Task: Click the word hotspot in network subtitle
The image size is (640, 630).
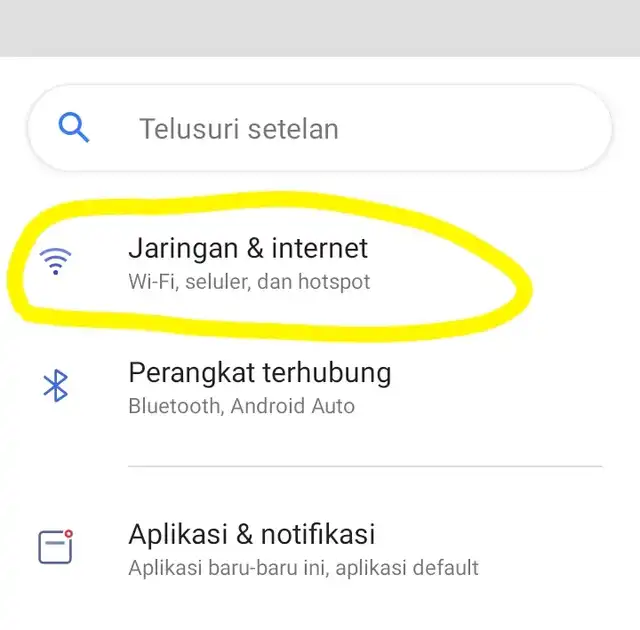Action: [334, 282]
